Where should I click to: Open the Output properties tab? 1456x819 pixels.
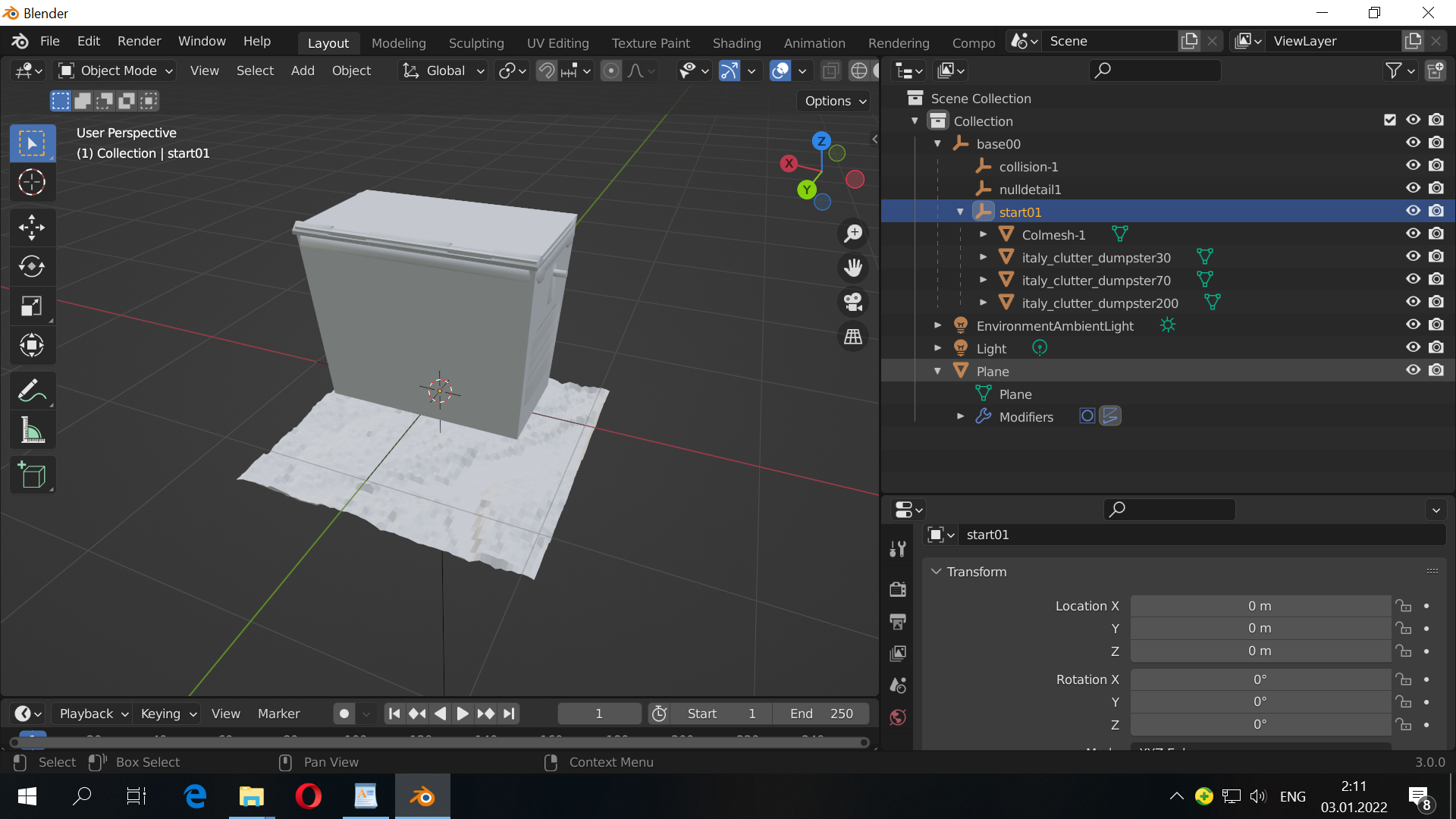pyautogui.click(x=898, y=621)
